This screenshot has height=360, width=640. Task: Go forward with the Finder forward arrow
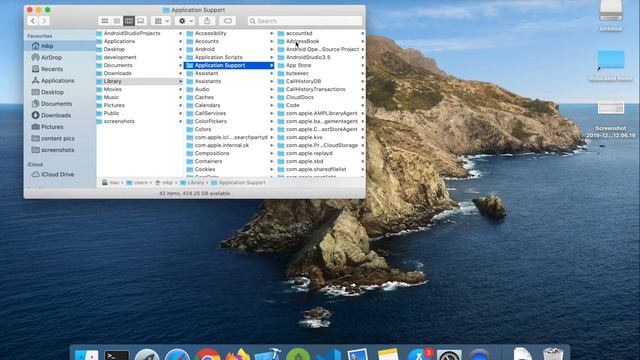[x=44, y=21]
